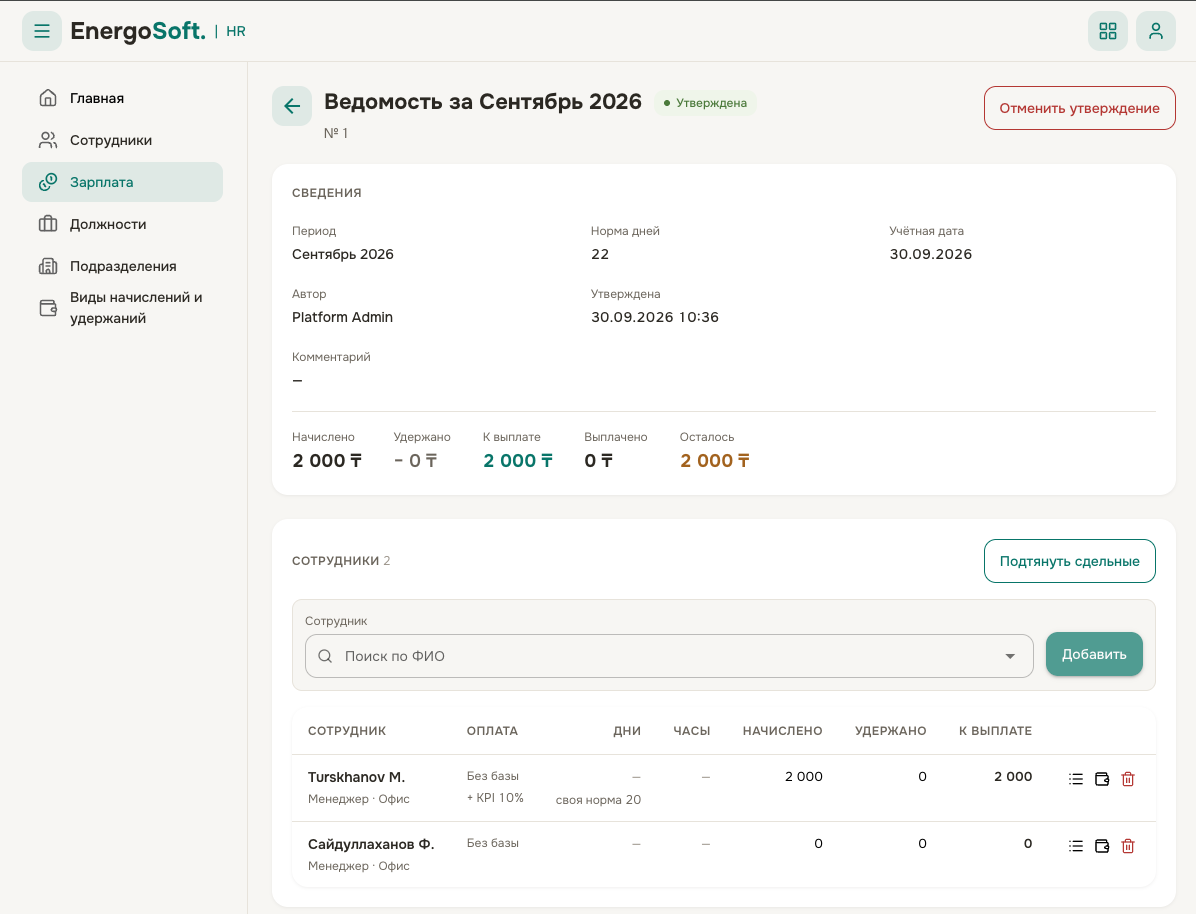Click the Осталось amount 2 000 ₸
The image size is (1196, 914).
tap(715, 461)
